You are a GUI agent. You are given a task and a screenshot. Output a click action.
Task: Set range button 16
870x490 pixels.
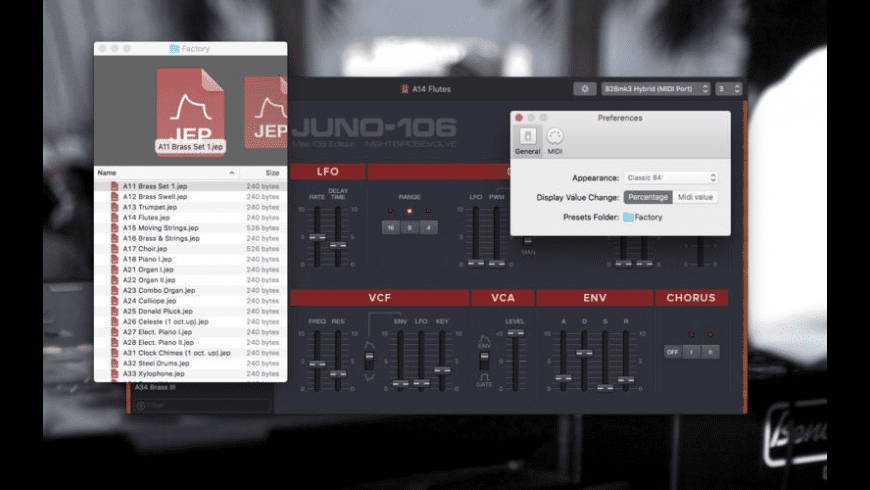(x=391, y=228)
